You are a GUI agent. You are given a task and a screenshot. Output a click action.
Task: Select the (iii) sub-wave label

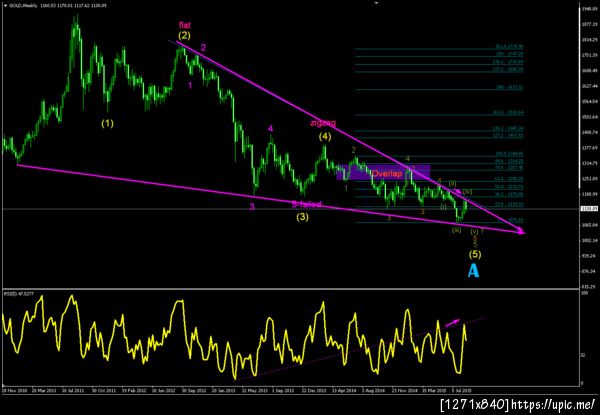coord(456,230)
